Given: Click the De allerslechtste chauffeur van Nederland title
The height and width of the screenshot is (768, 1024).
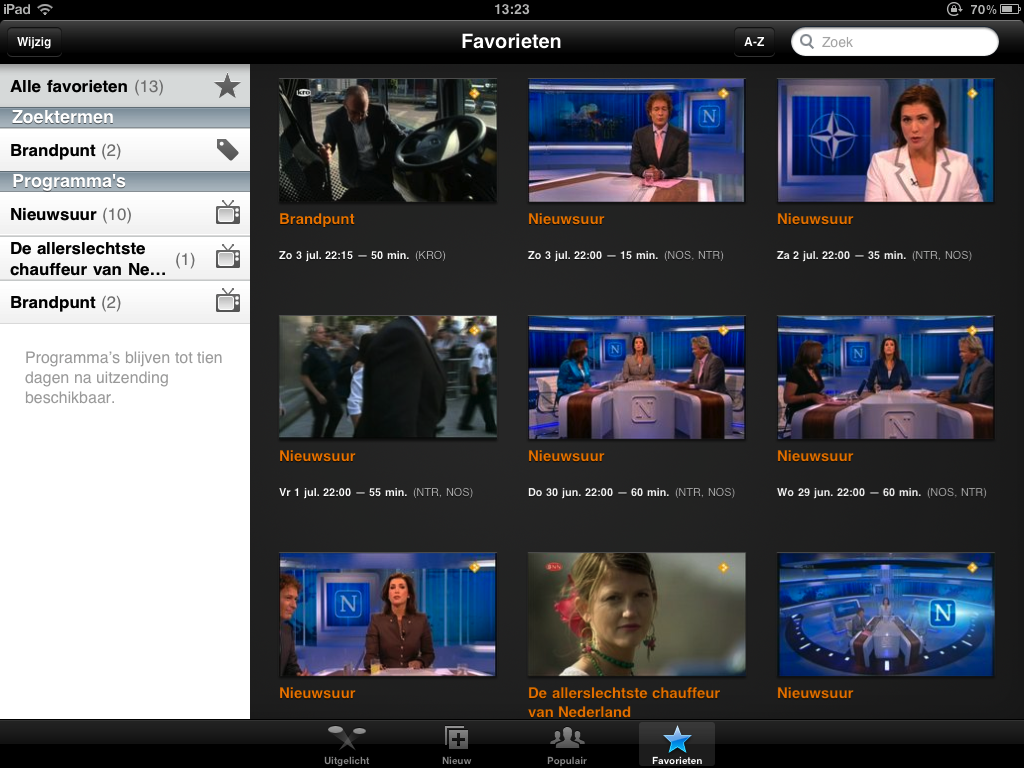Looking at the screenshot, I should click(x=624, y=702).
